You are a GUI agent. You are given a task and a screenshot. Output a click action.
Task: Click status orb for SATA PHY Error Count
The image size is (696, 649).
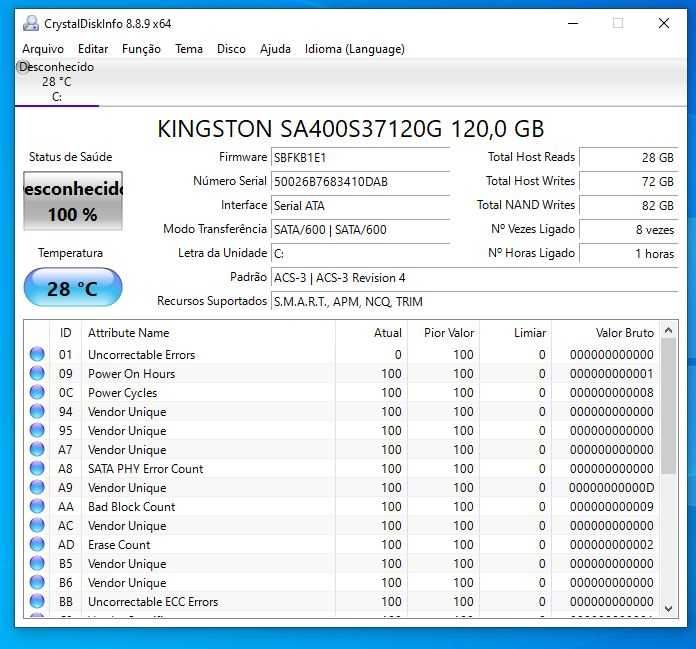click(37, 468)
